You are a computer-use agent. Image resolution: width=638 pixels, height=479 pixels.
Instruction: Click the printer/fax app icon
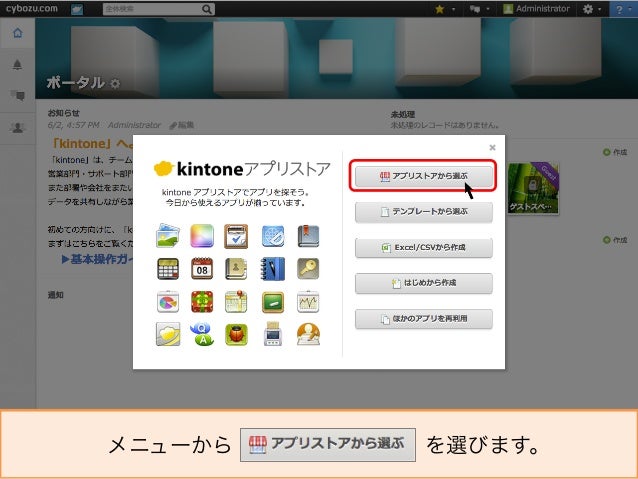(x=273, y=335)
